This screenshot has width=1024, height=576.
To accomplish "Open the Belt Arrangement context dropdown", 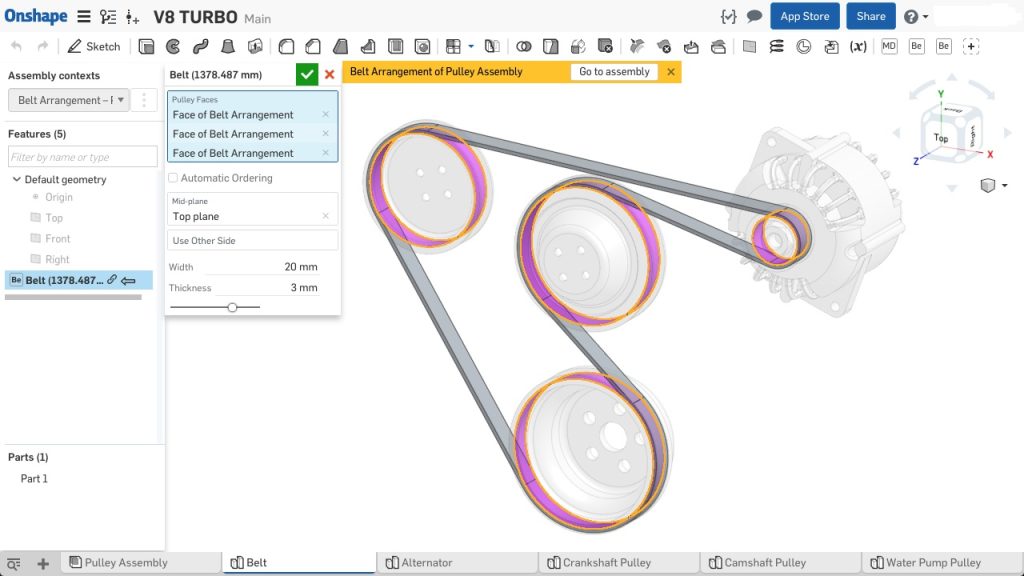I will tap(69, 100).
